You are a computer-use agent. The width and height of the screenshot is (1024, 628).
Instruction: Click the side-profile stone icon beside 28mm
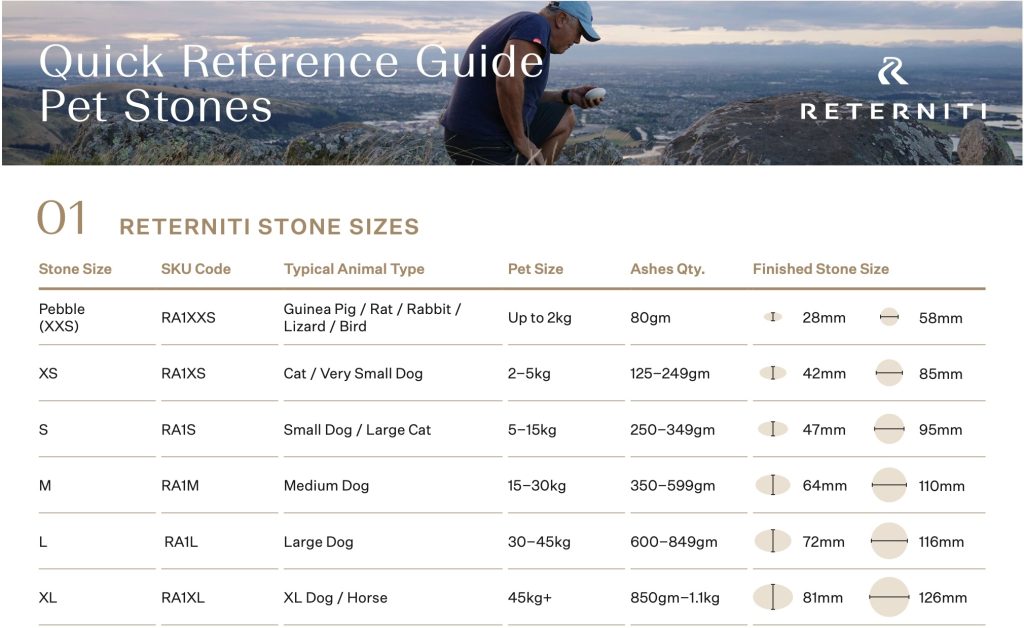[773, 317]
